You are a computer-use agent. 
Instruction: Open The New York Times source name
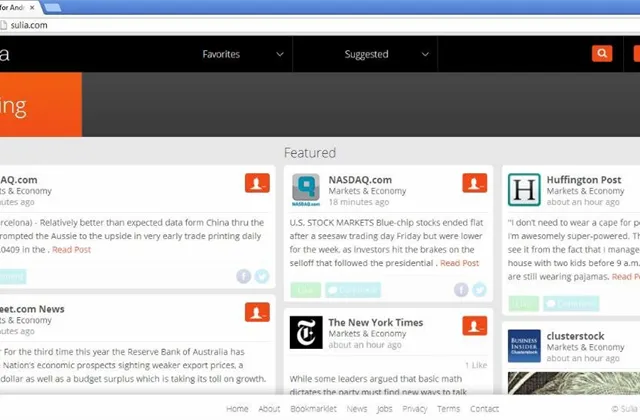coord(376,322)
